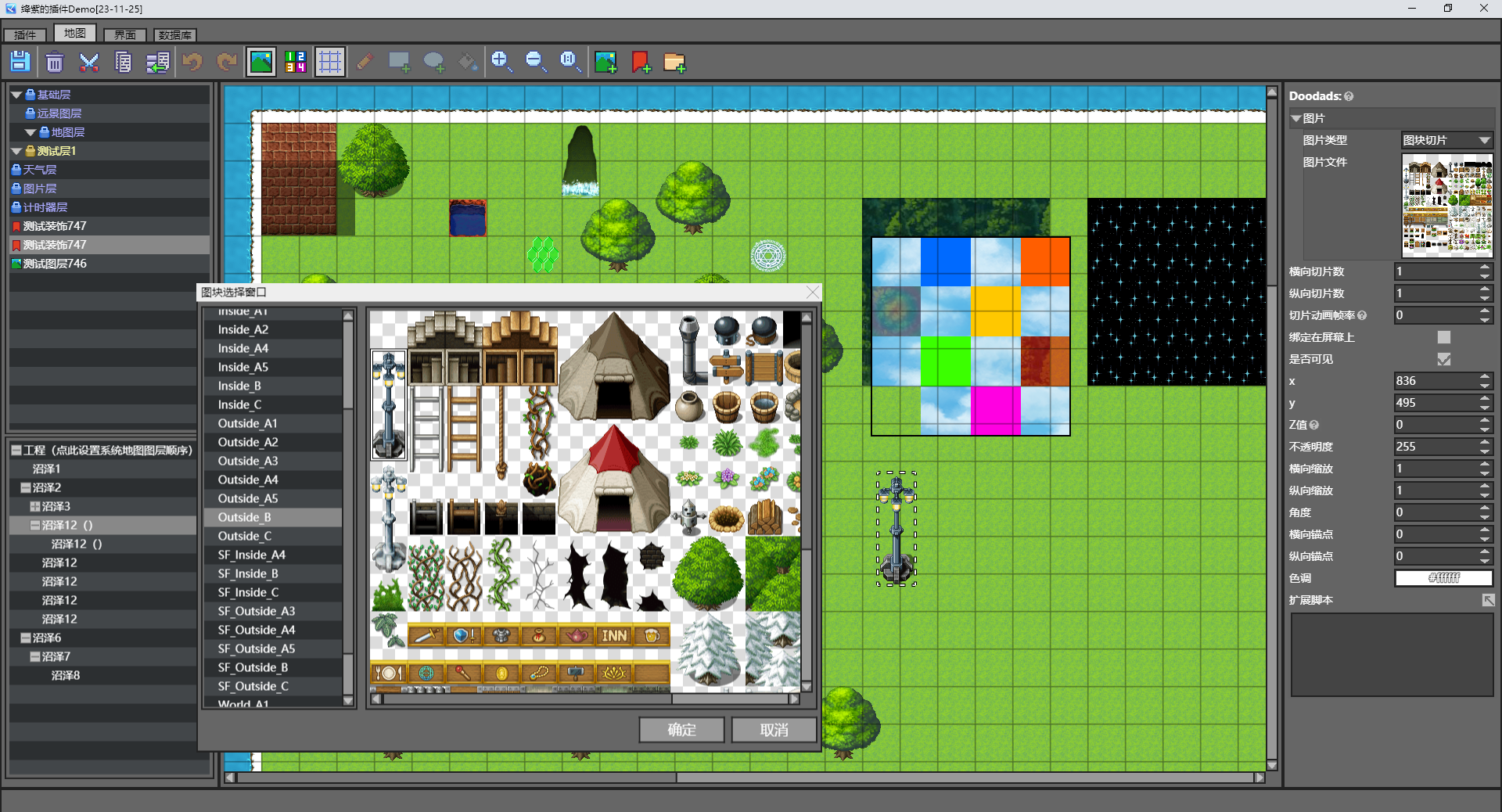This screenshot has width=1502, height=812.
Task: Toggle the 是否可见 checkbox
Action: (x=1444, y=359)
